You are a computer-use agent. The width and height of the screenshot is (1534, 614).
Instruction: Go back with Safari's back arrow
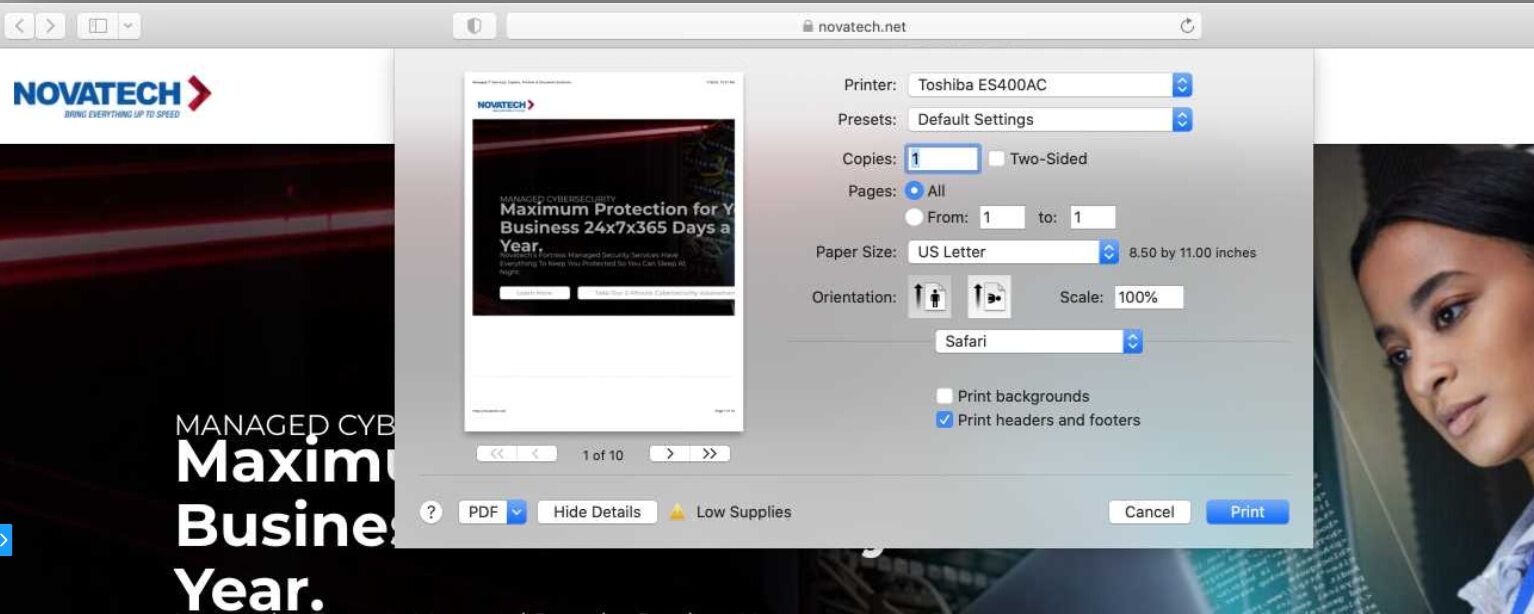pyautogui.click(x=20, y=26)
